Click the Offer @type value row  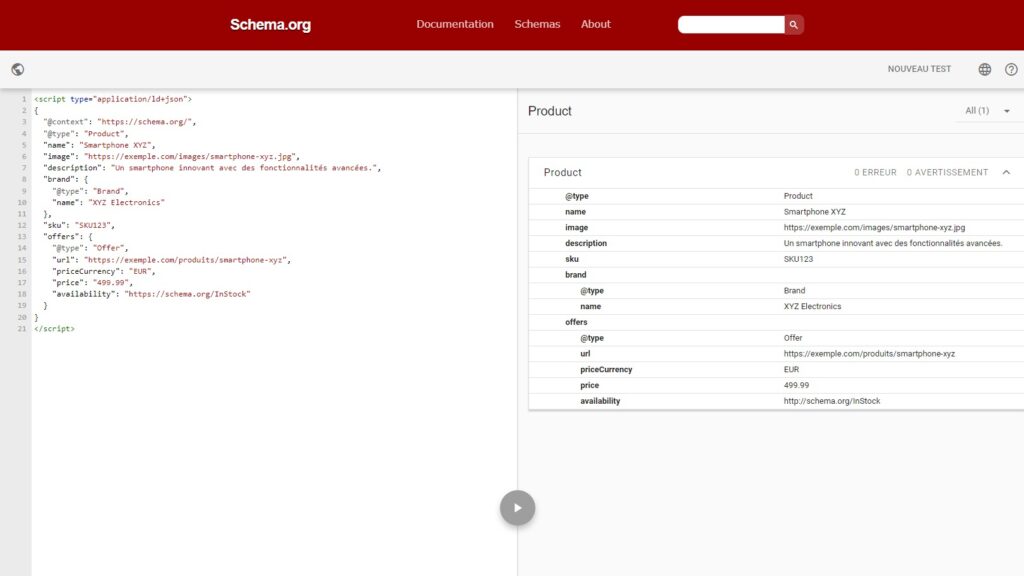[793, 338]
